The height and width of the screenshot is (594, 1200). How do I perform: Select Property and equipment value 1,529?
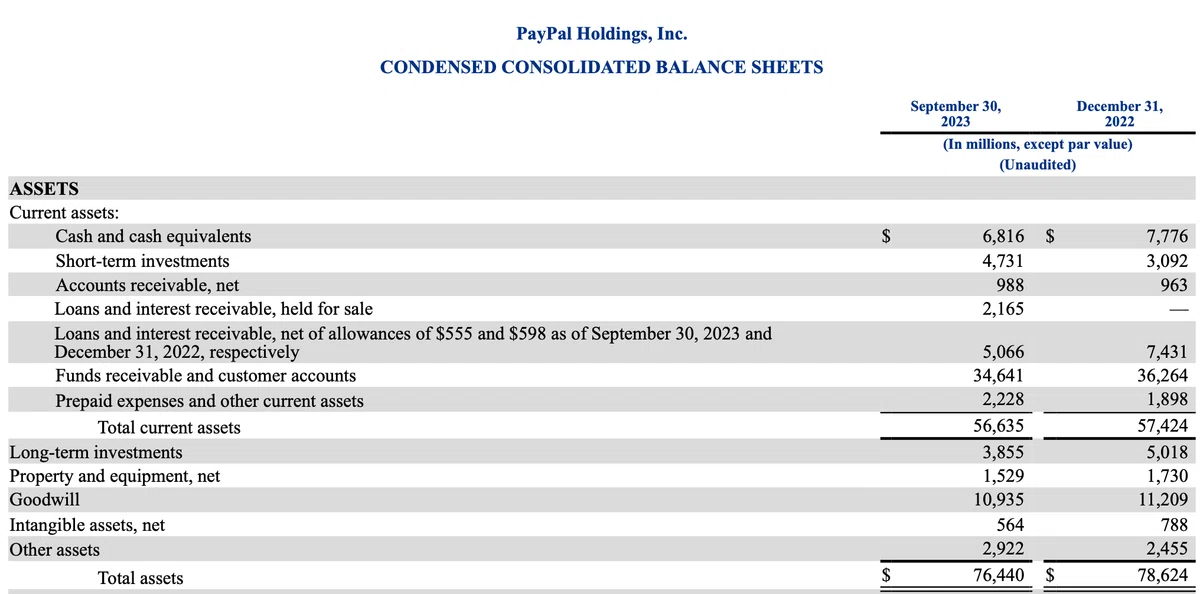pyautogui.click(x=1004, y=476)
